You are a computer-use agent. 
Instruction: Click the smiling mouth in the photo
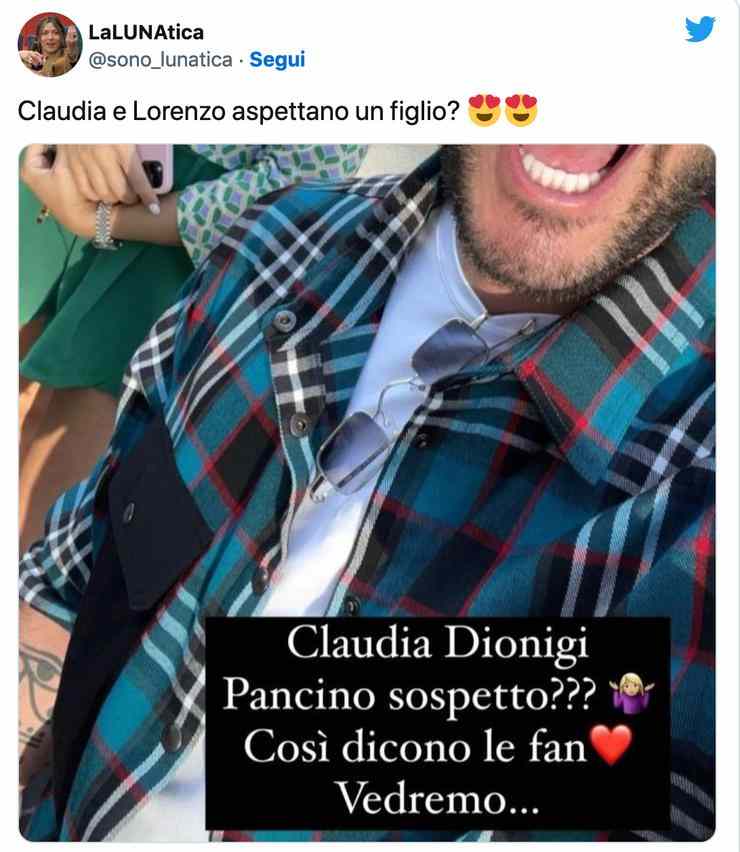565,167
